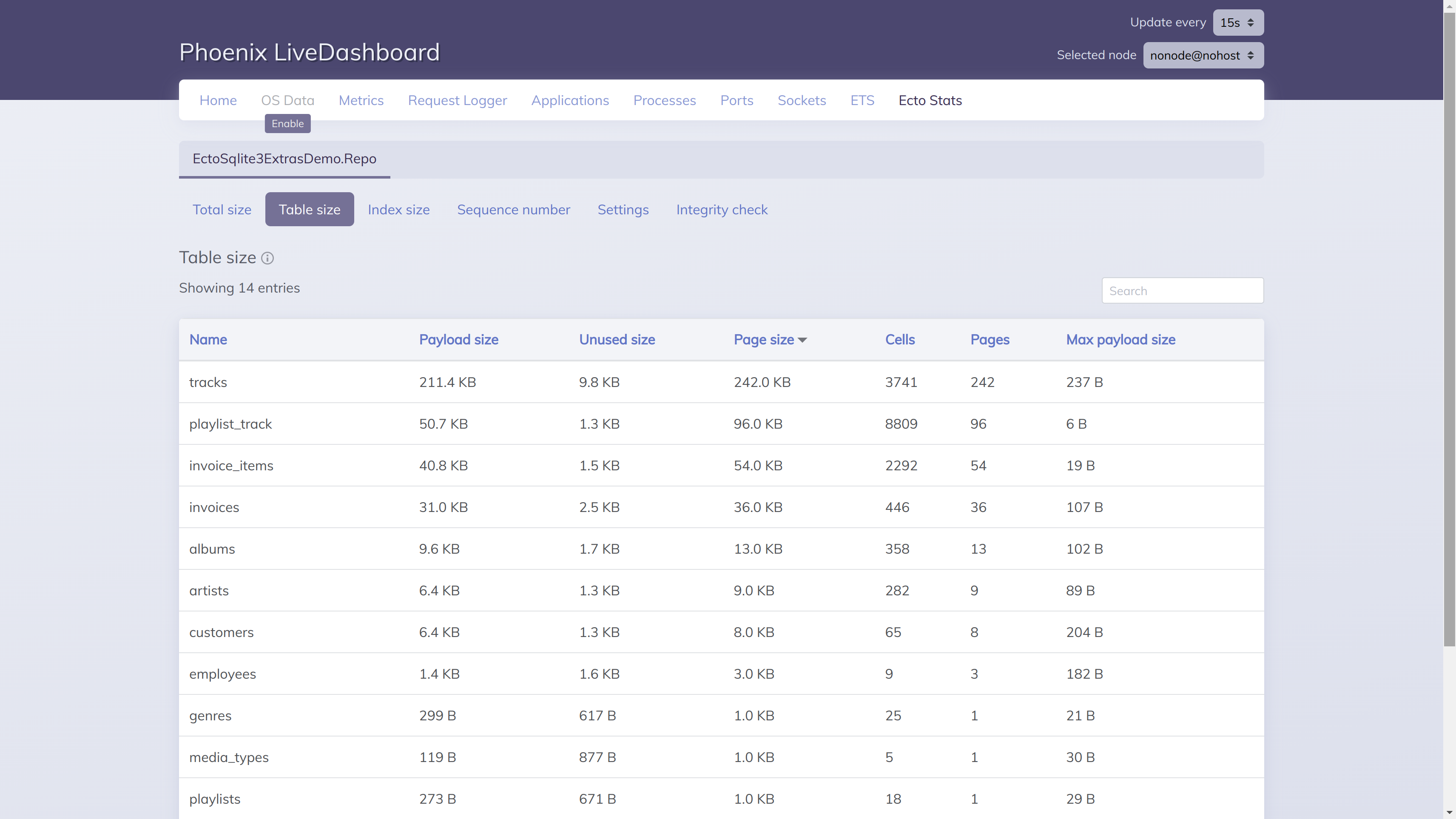Viewport: 1456px width, 819px height.
Task: Switch to the Index size tab
Action: [x=398, y=210]
